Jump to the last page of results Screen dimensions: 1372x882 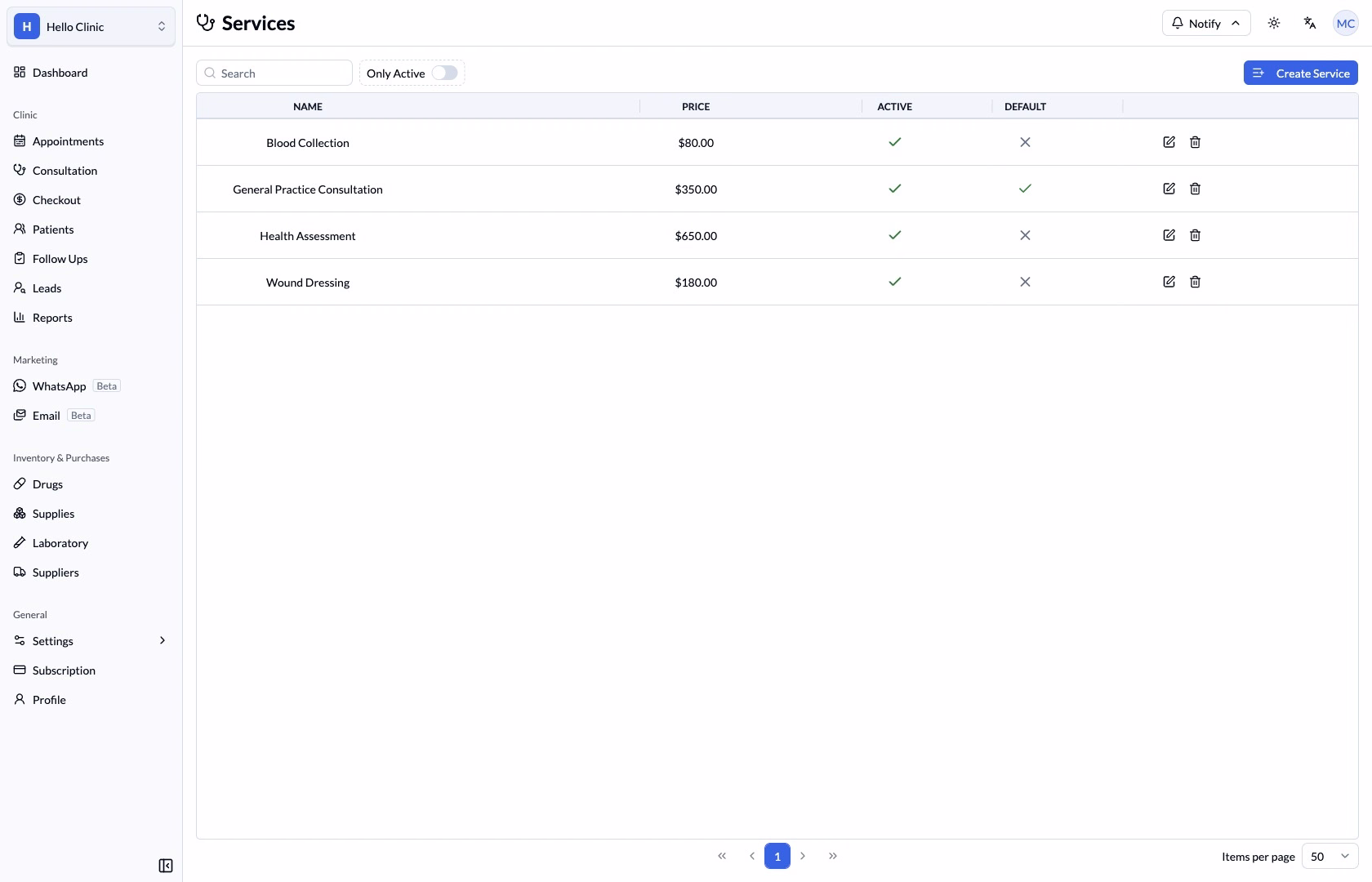click(833, 856)
